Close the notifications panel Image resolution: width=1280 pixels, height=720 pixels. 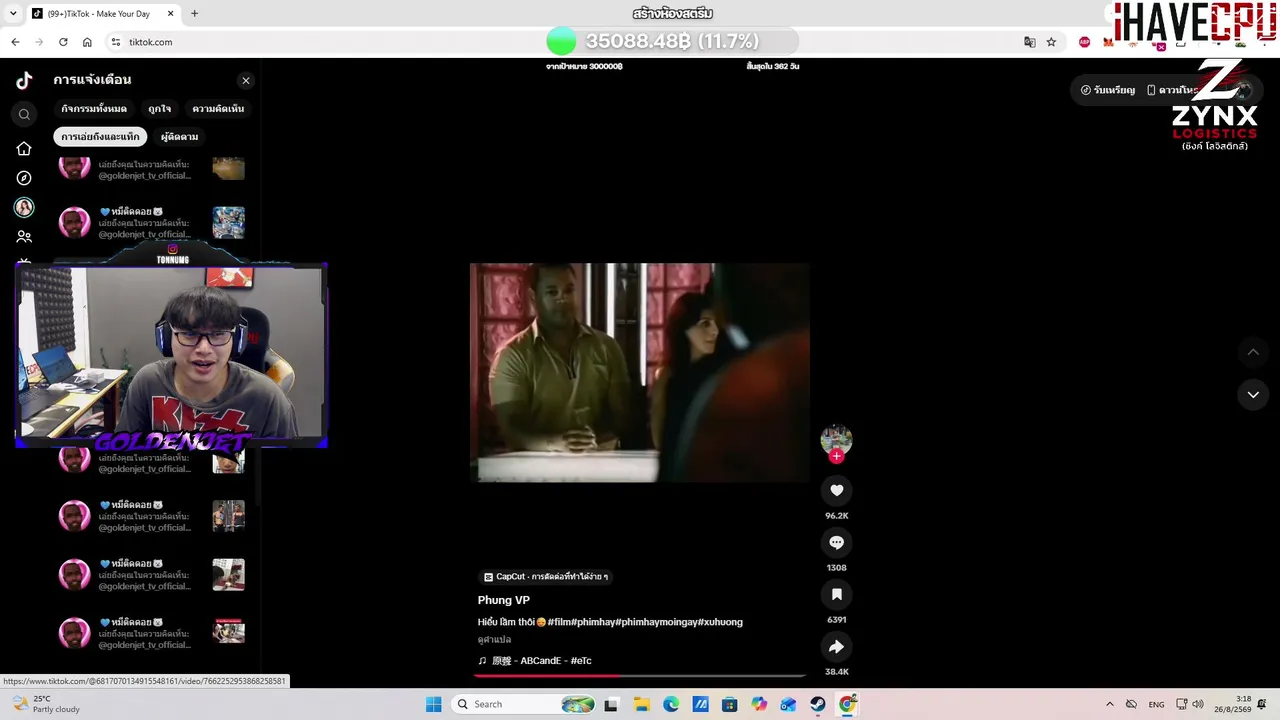[246, 81]
